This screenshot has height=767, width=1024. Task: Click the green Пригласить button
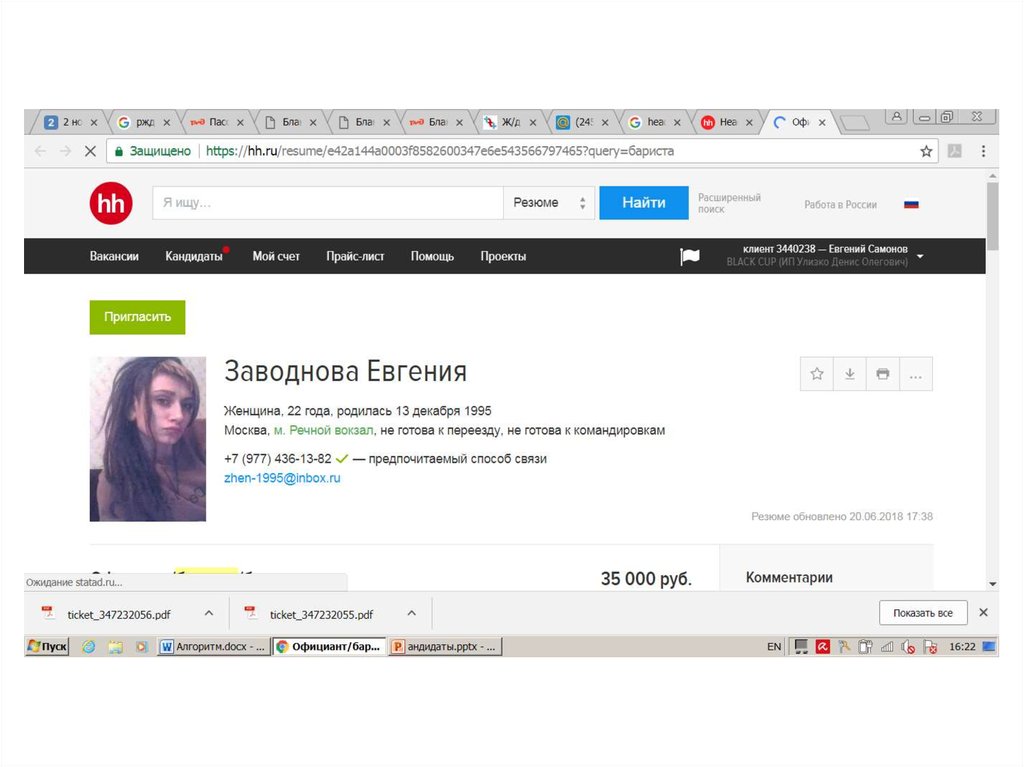pos(138,317)
